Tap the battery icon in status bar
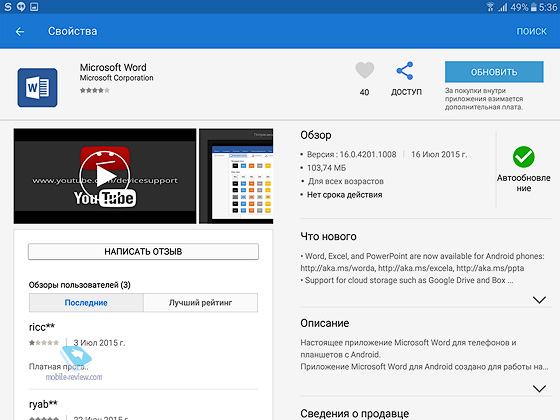 [x=534, y=7]
